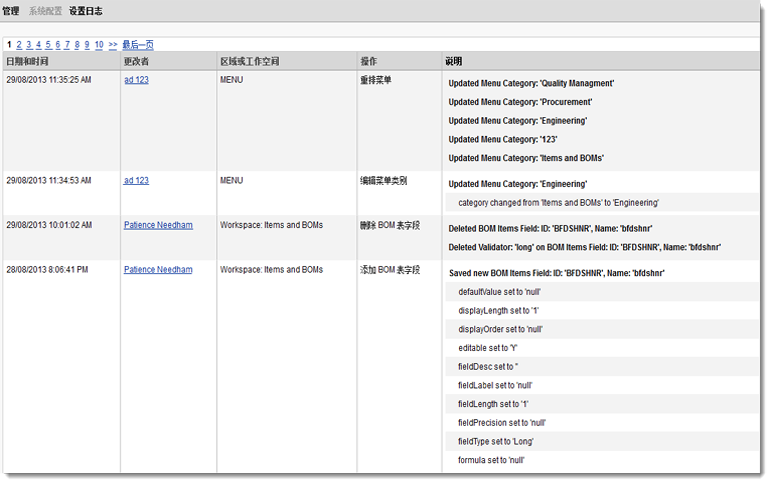The image size is (770, 484).
Task: Click the >> next pages link
Action: 113,45
